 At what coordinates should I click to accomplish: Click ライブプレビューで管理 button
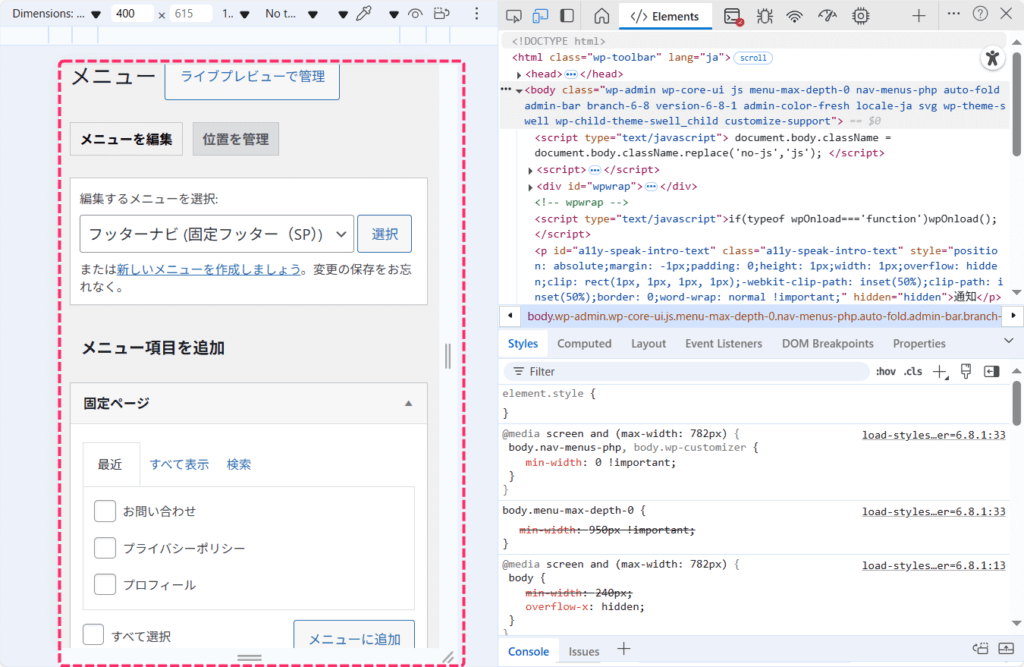click(x=252, y=79)
